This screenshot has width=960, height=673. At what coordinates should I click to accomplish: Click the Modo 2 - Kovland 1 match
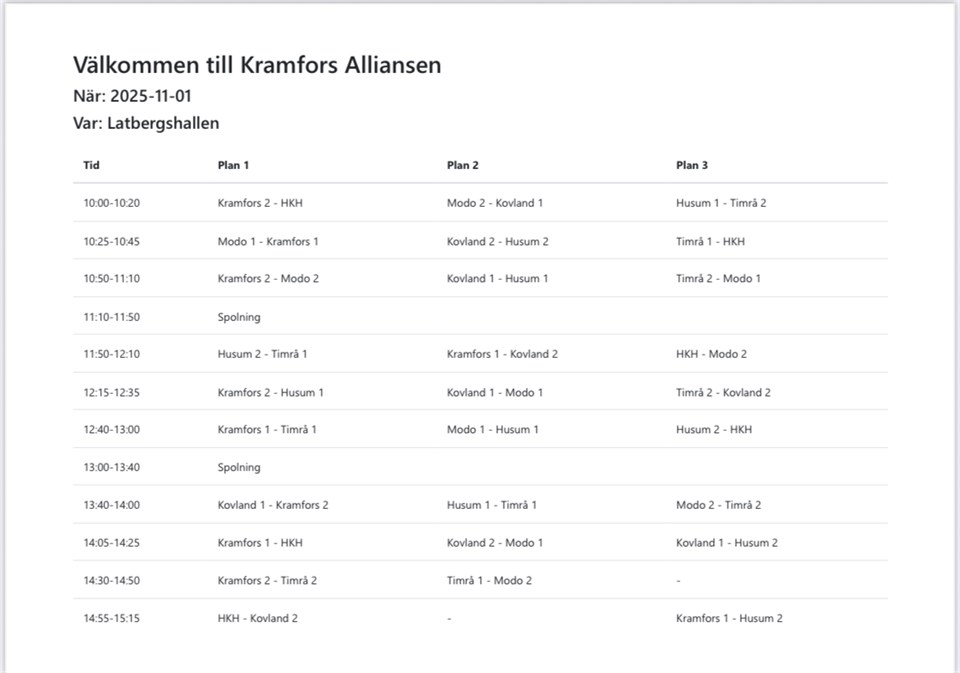click(x=495, y=203)
